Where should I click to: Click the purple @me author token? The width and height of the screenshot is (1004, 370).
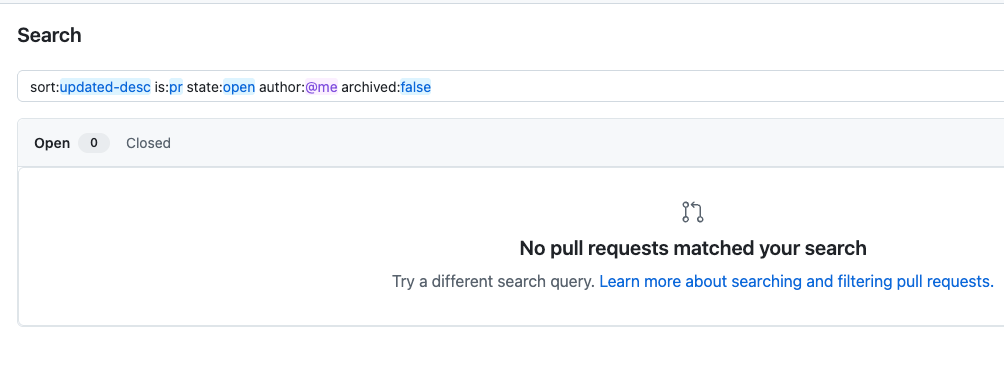(x=321, y=87)
